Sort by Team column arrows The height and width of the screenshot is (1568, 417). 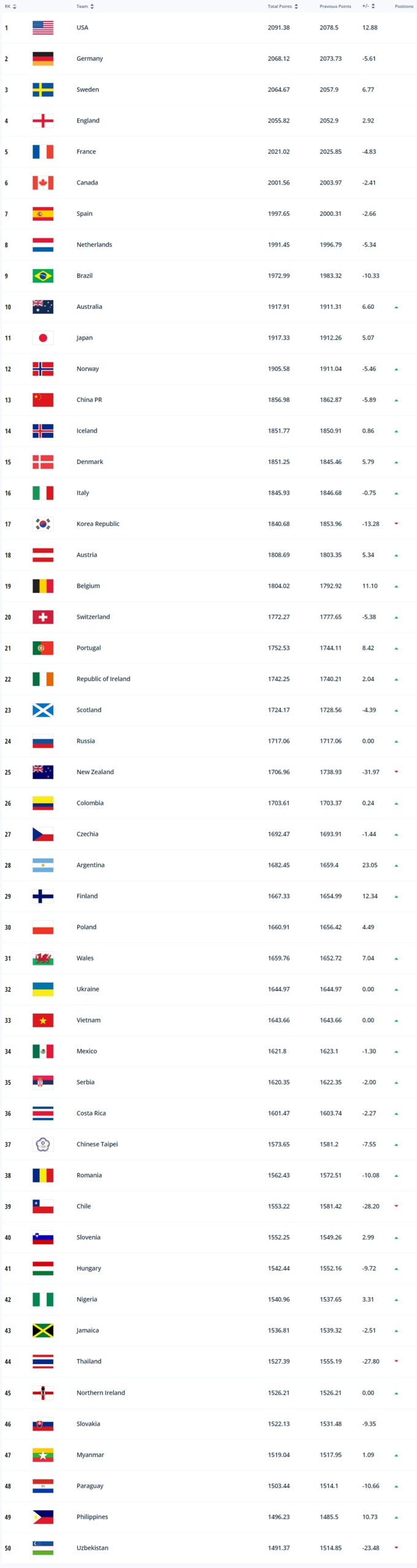pyautogui.click(x=92, y=7)
